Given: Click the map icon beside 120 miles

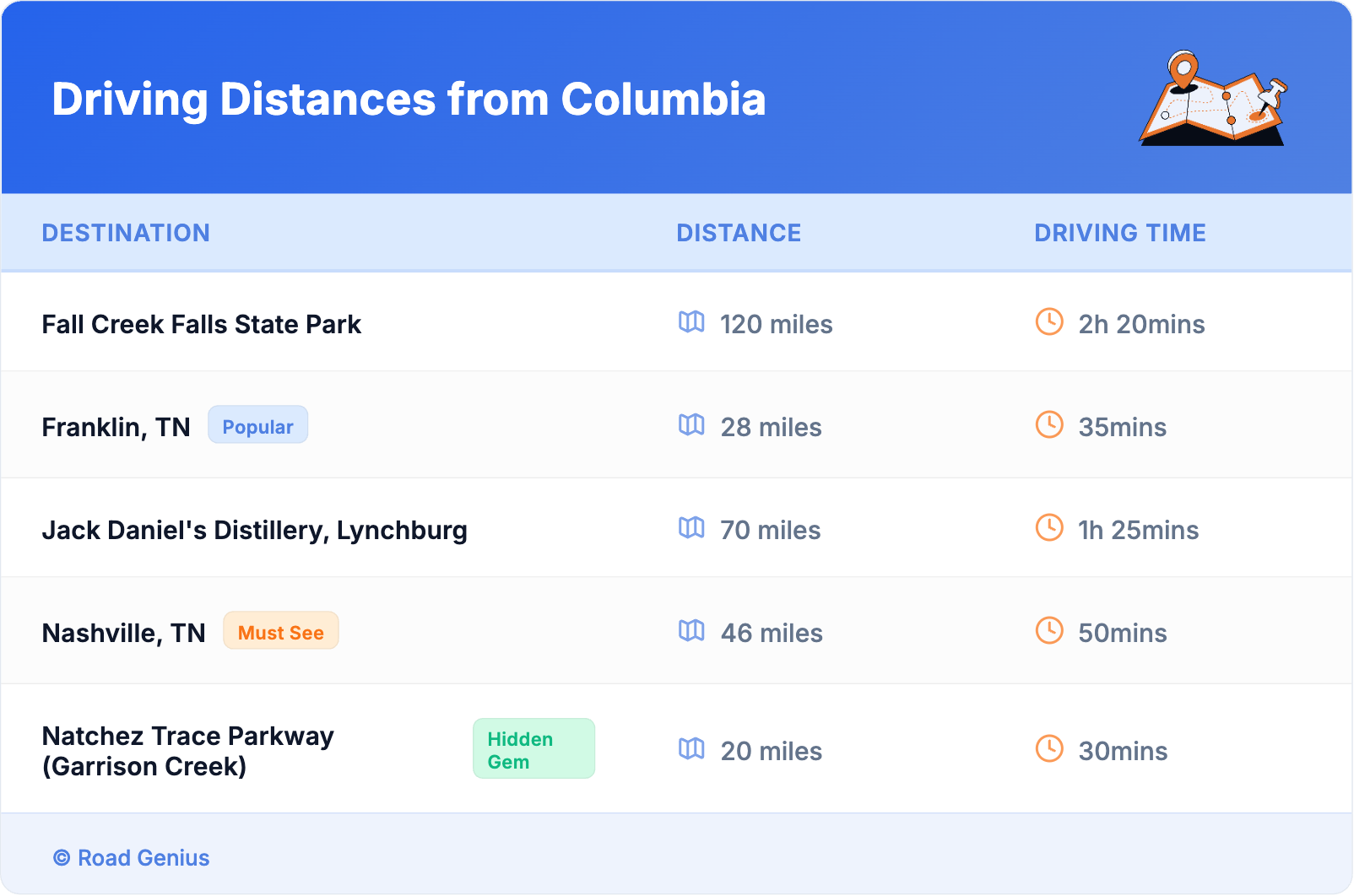Looking at the screenshot, I should [x=691, y=321].
